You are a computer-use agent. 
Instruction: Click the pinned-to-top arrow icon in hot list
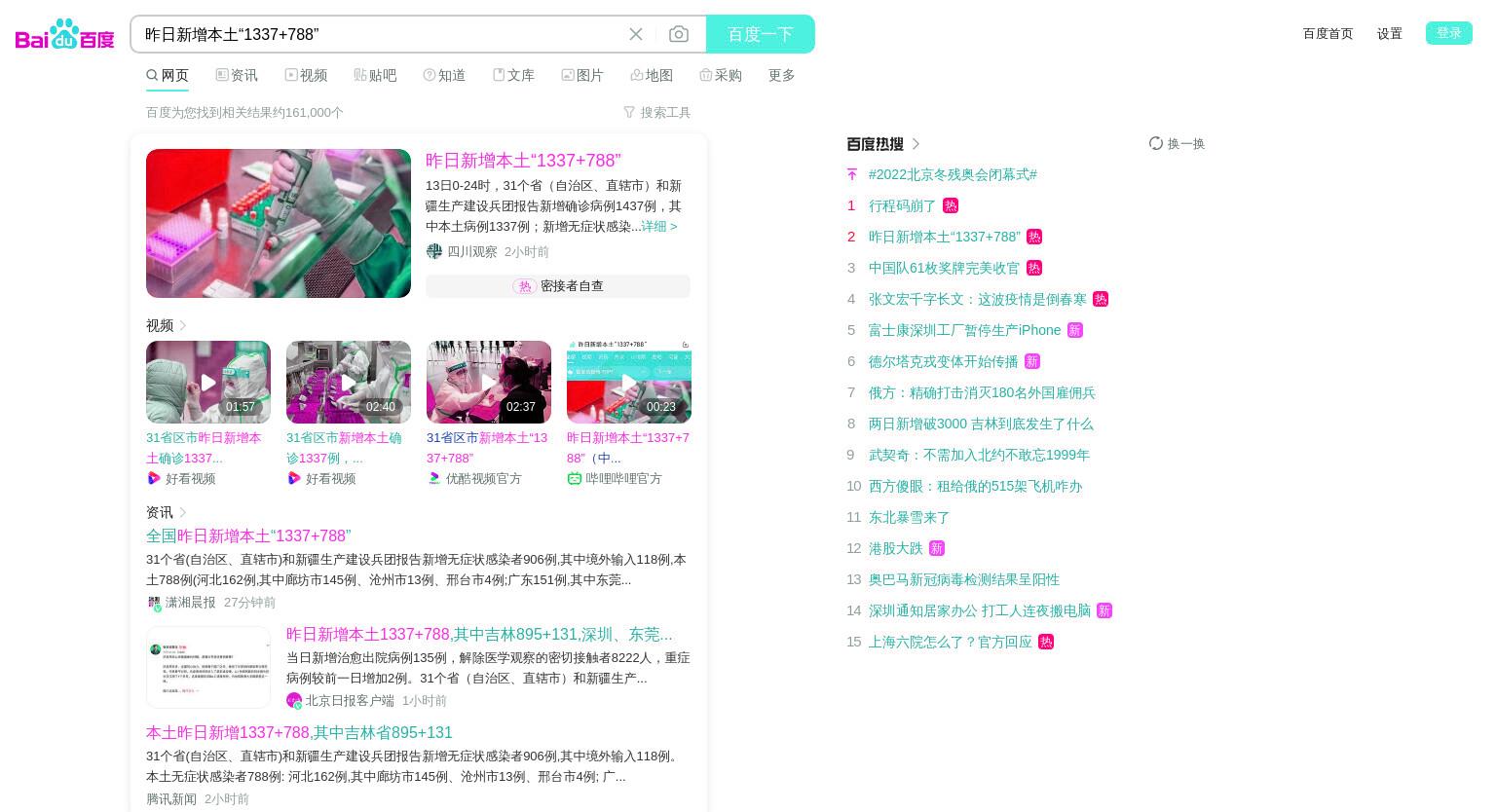click(x=852, y=174)
